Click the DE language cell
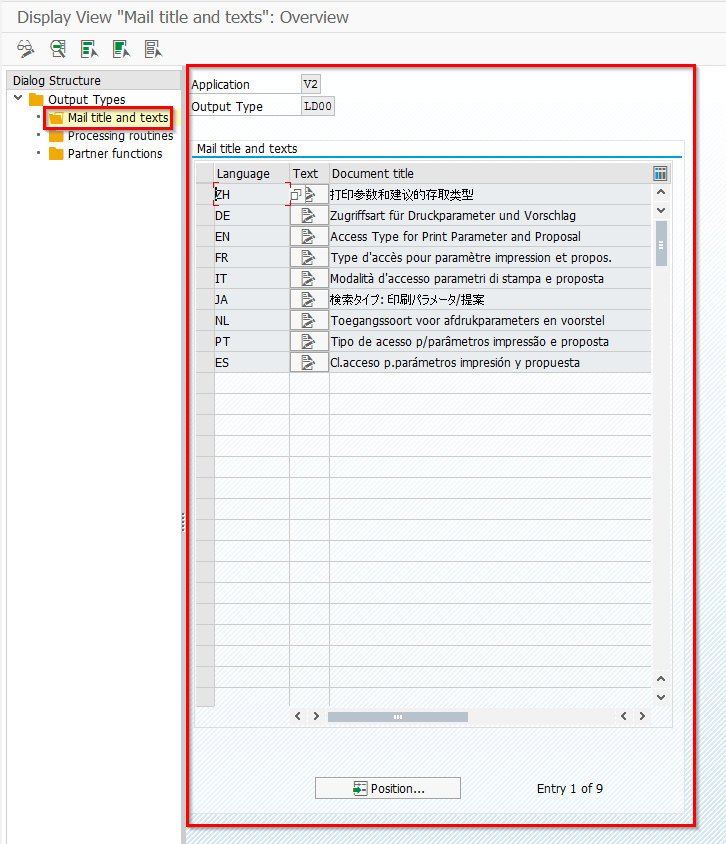Viewport: 726px width, 844px height. click(x=252, y=215)
